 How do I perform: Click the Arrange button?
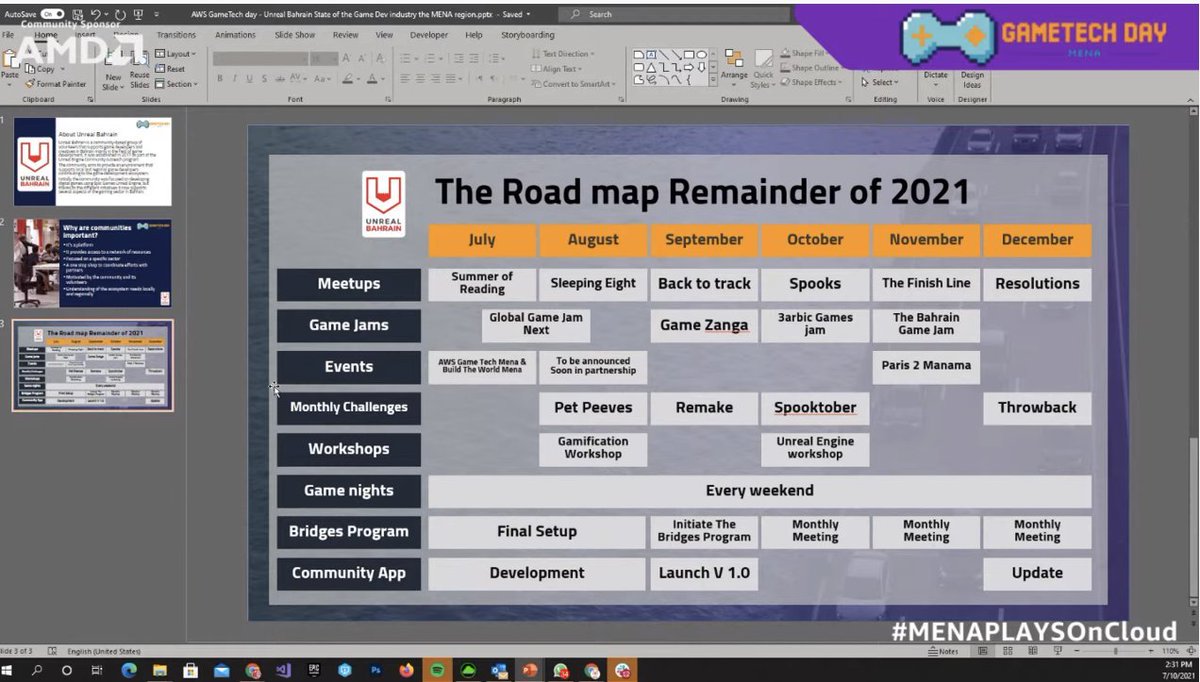734,66
